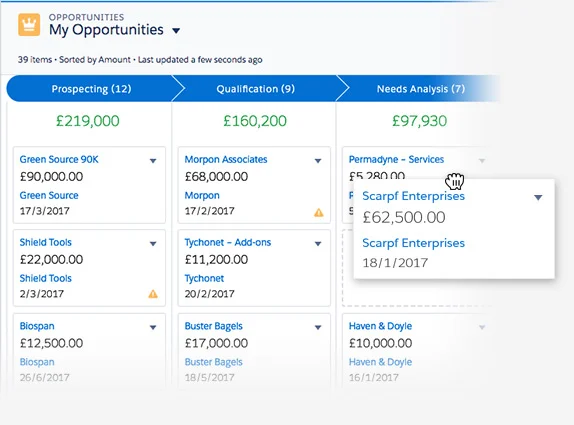Click the orange crown Opportunities icon
This screenshot has height=425, width=574.
click(x=29, y=25)
